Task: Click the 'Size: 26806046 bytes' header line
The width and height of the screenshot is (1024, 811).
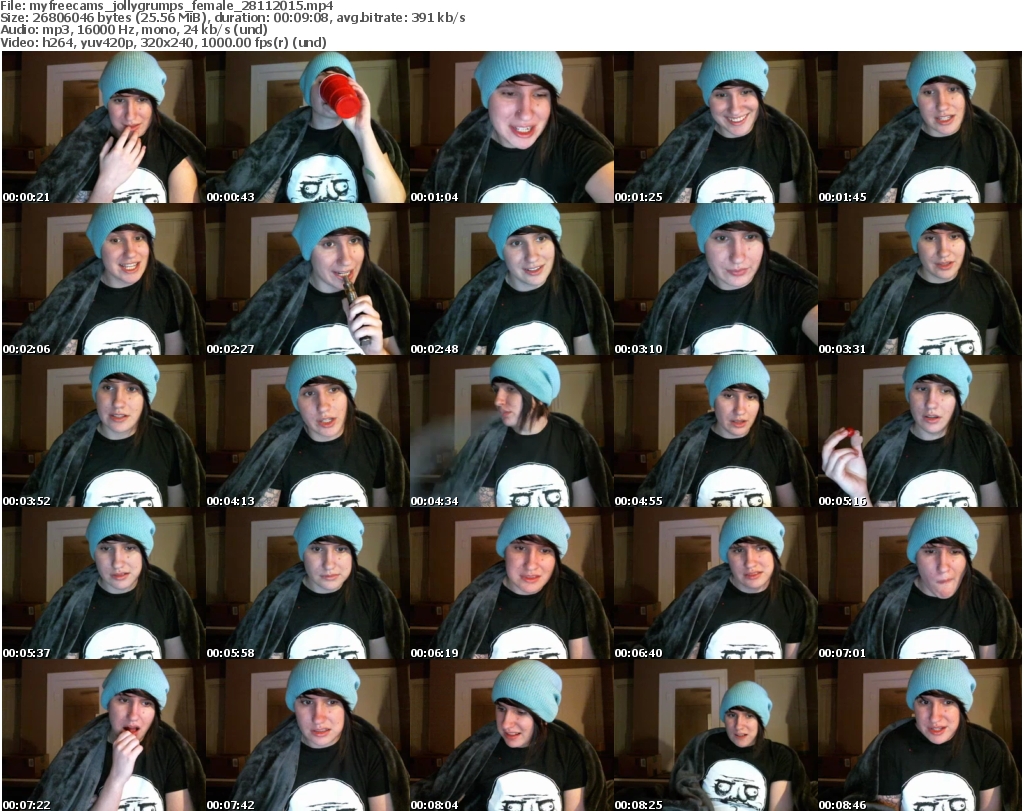Action: point(232,18)
